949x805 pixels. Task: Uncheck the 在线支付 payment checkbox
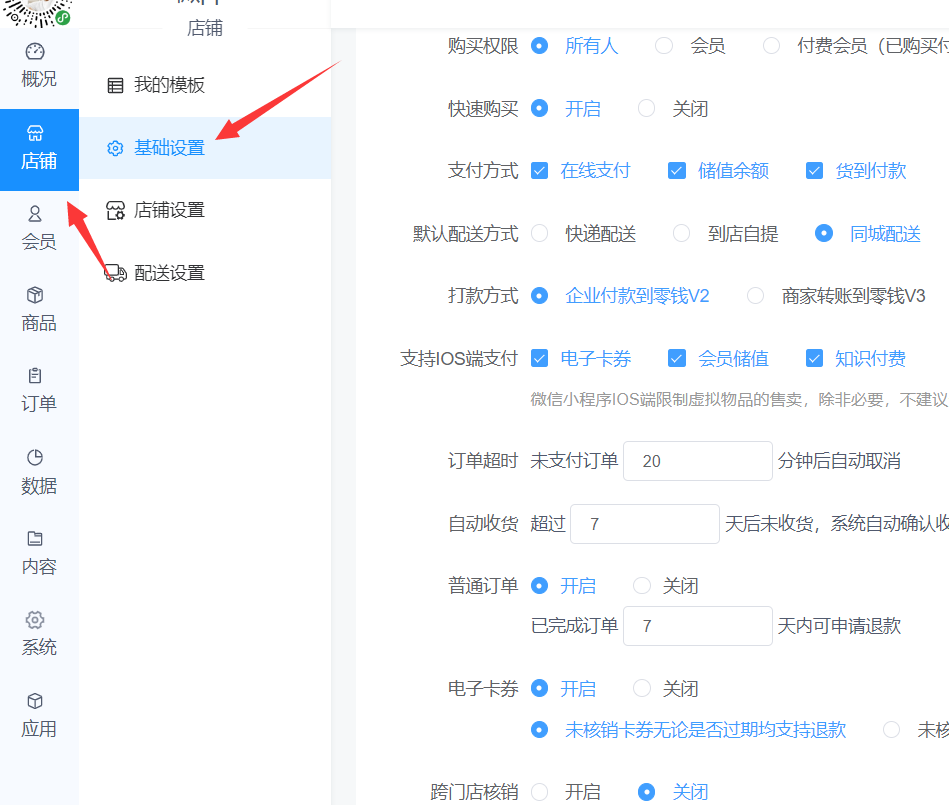[x=540, y=171]
